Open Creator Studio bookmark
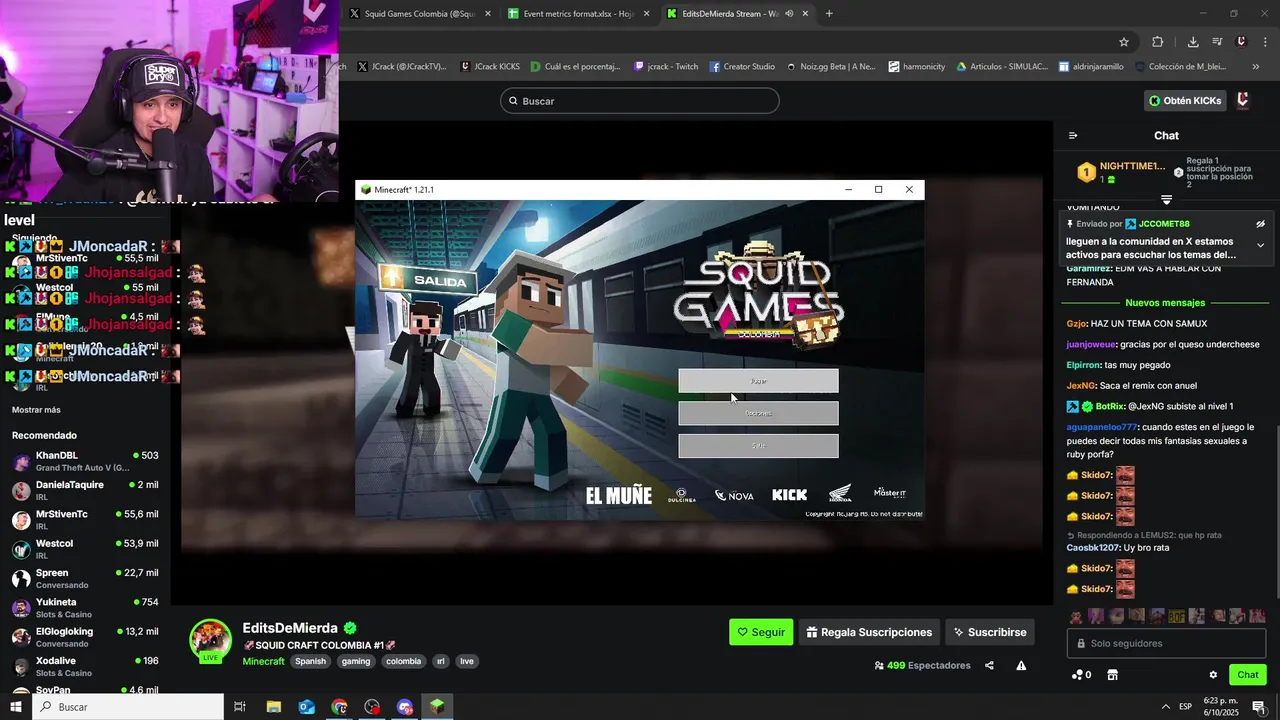1280x720 pixels. (742, 67)
